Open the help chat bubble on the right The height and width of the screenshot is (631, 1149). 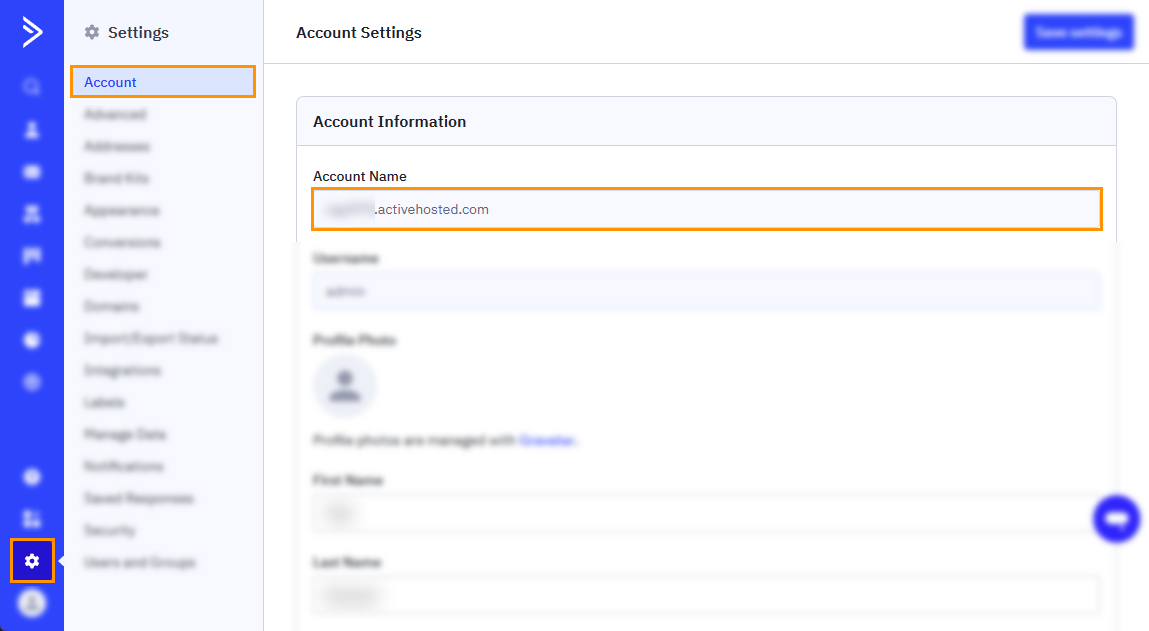[x=1116, y=519]
